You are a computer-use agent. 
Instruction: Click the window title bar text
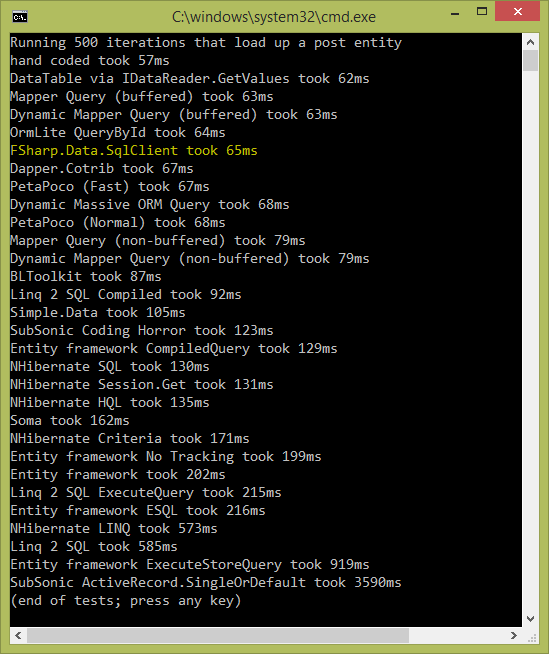(274, 17)
